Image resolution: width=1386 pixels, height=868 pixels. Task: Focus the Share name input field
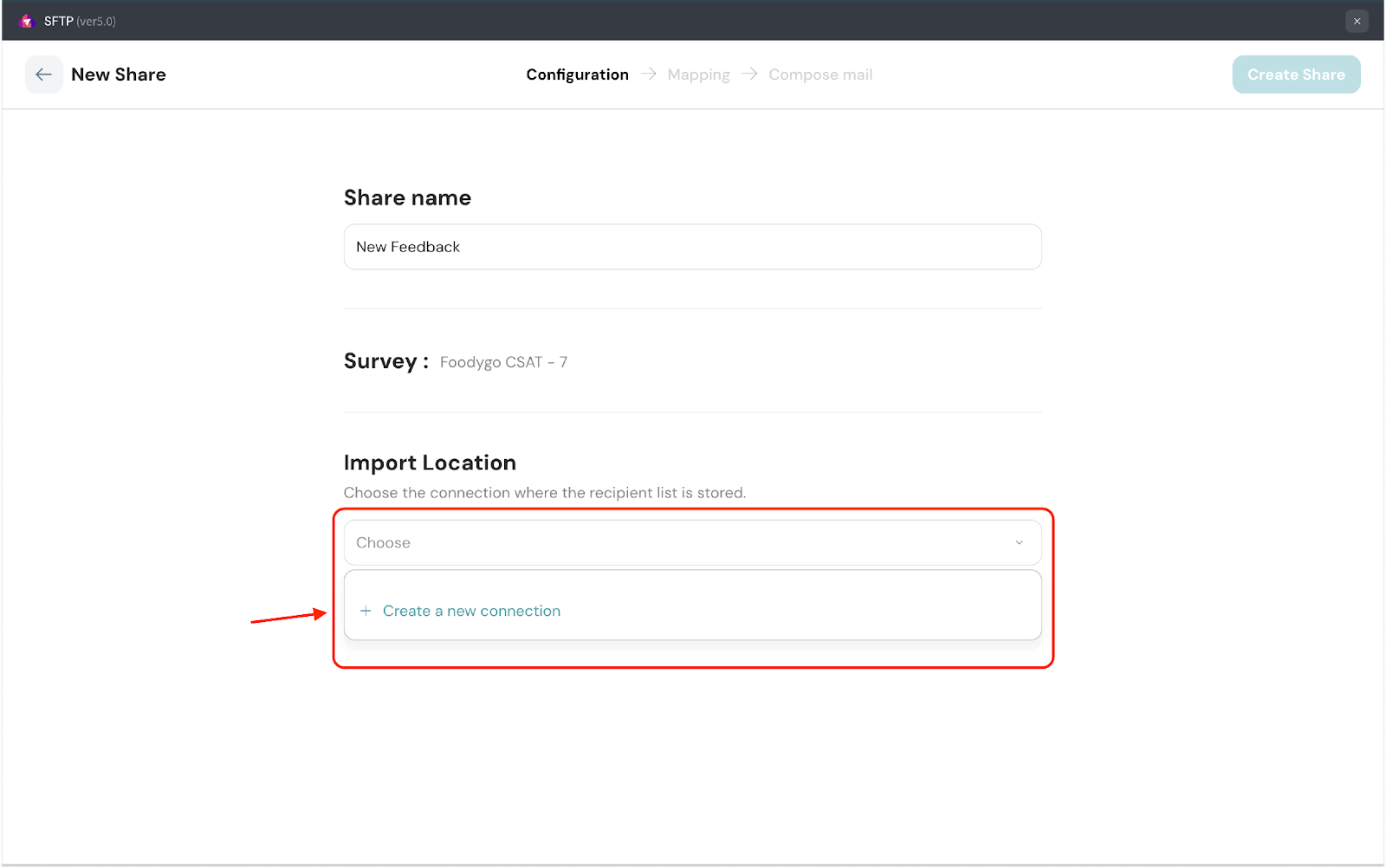pyautogui.click(x=691, y=247)
